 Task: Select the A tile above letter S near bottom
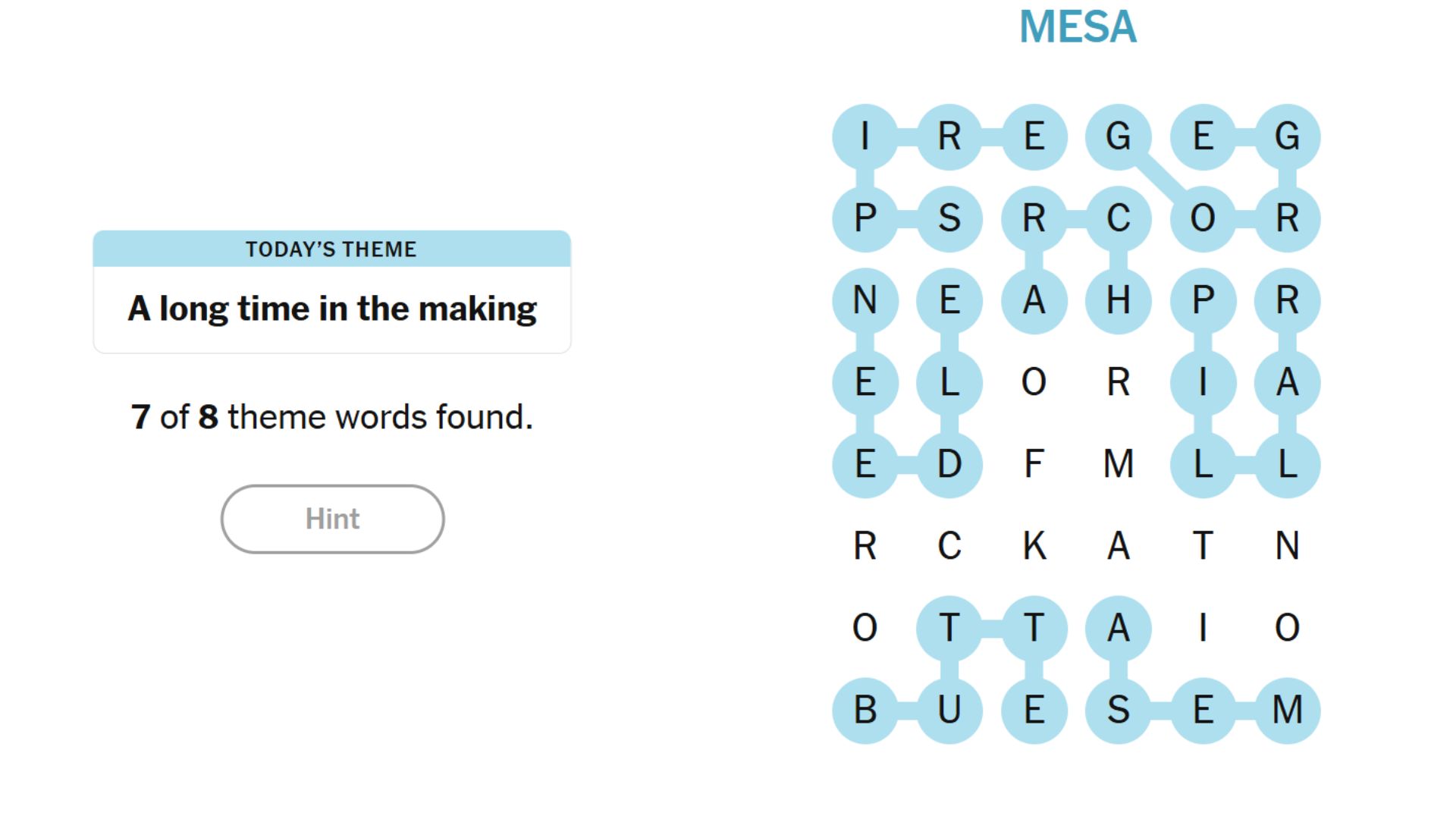click(1117, 628)
